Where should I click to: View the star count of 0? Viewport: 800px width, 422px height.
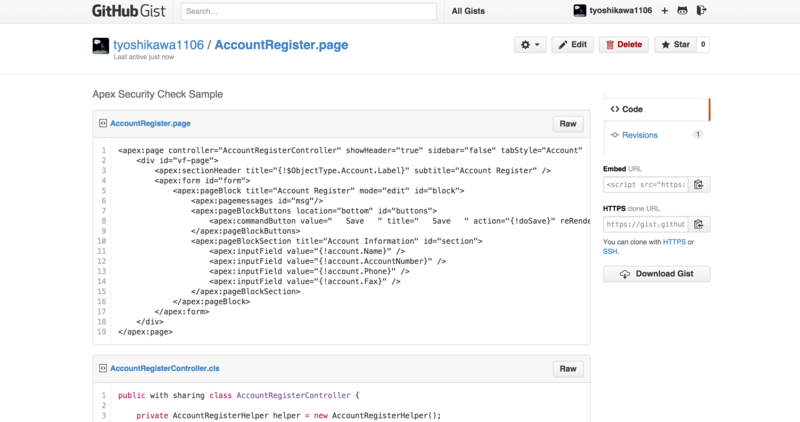pyautogui.click(x=703, y=44)
